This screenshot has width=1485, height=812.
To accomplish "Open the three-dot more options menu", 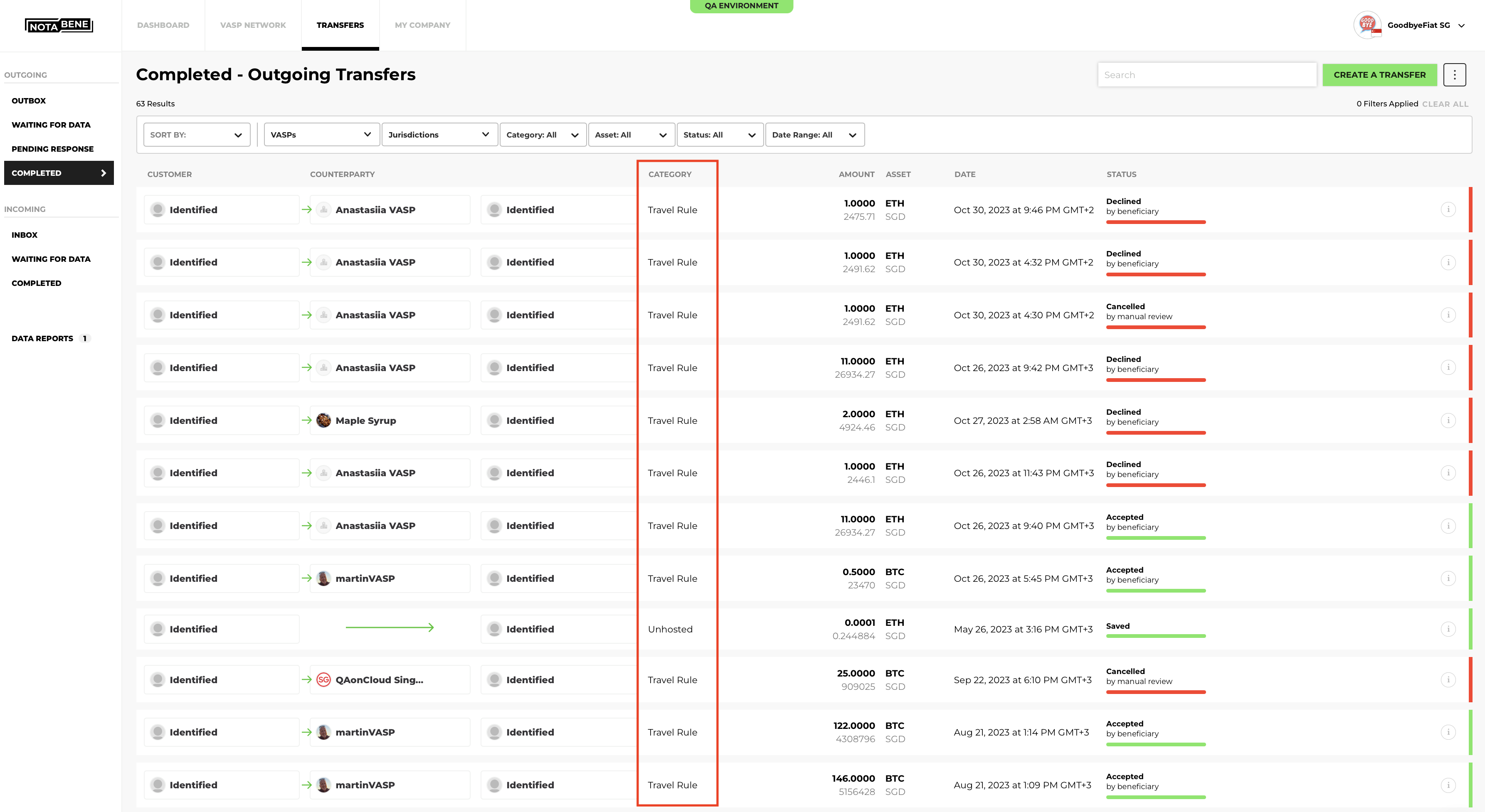I will 1455,75.
